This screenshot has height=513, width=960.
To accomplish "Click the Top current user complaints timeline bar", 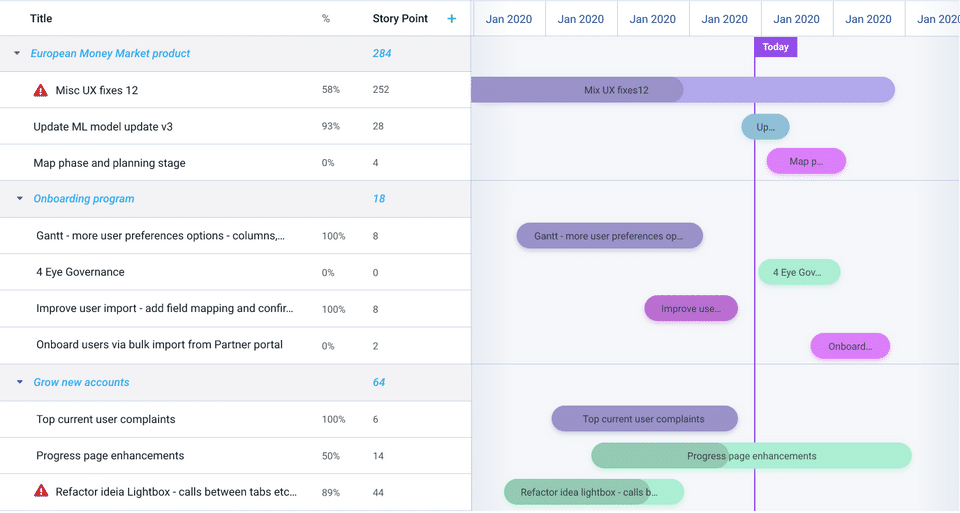I will [644, 419].
